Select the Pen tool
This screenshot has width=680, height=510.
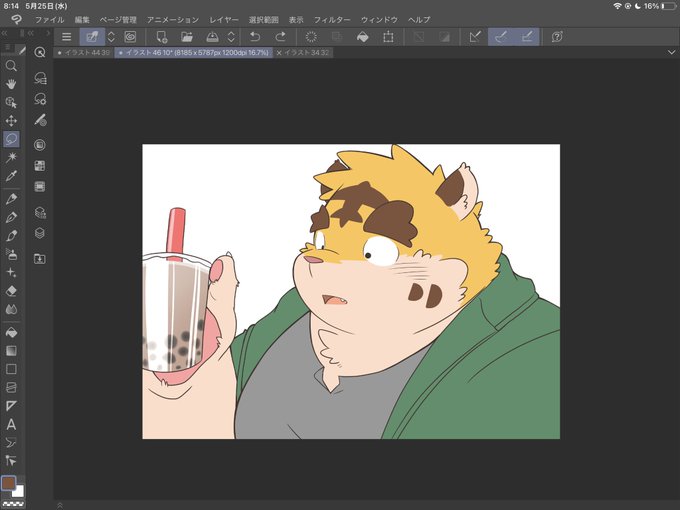[x=11, y=199]
